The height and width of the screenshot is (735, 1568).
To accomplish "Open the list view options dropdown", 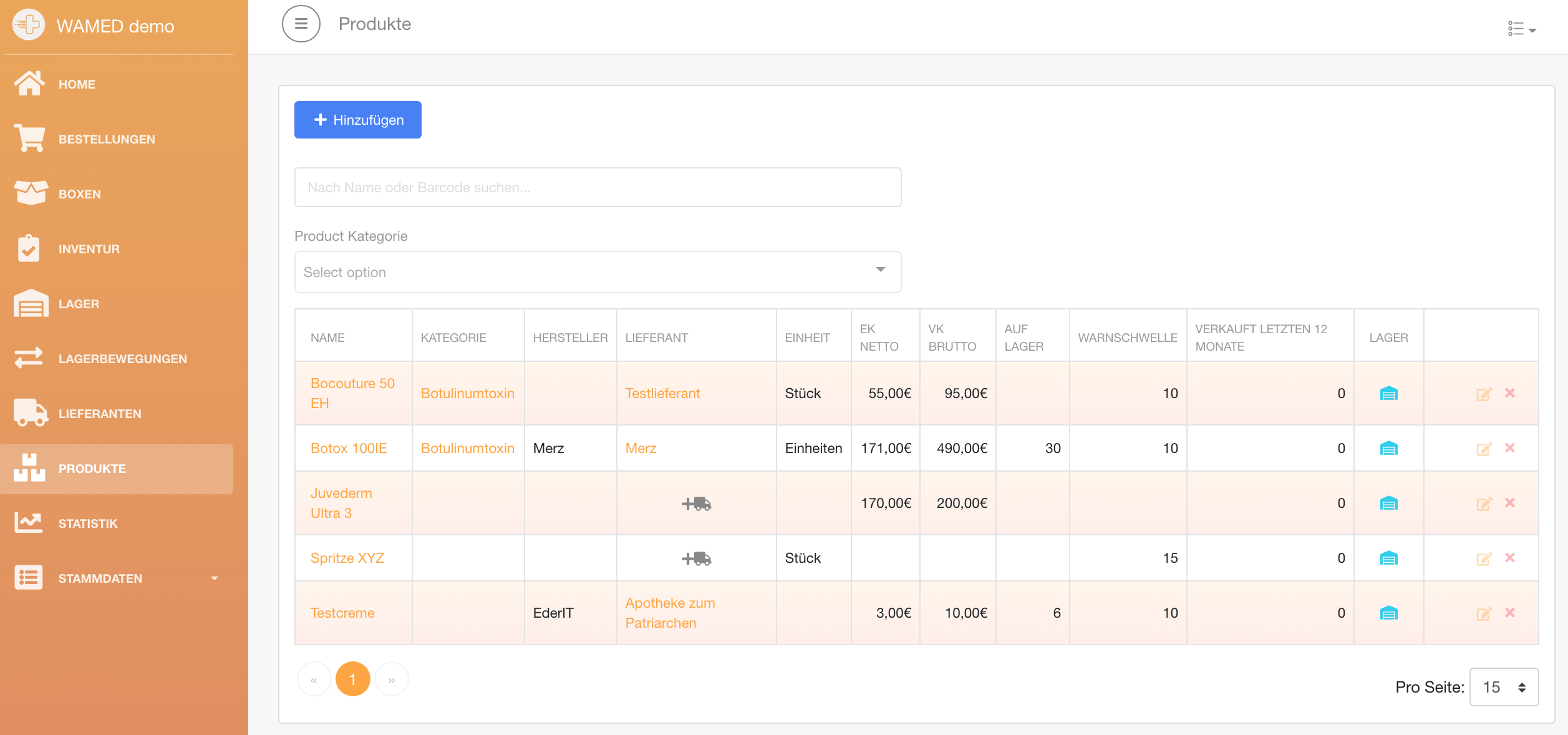I will (1522, 29).
